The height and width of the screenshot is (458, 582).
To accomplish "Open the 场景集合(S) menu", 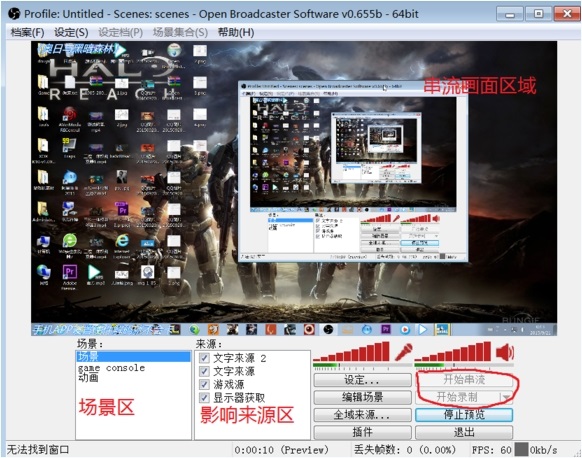I will (180, 33).
